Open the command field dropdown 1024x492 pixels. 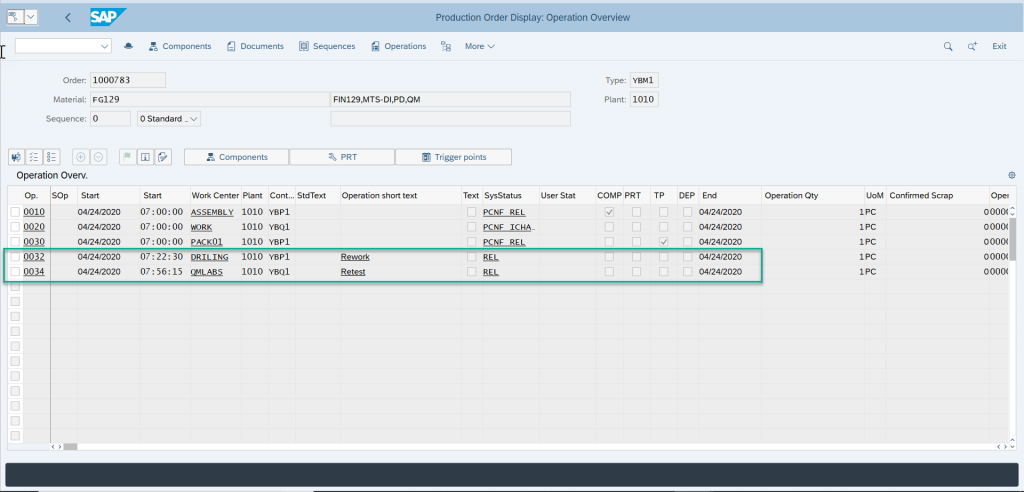(104, 46)
